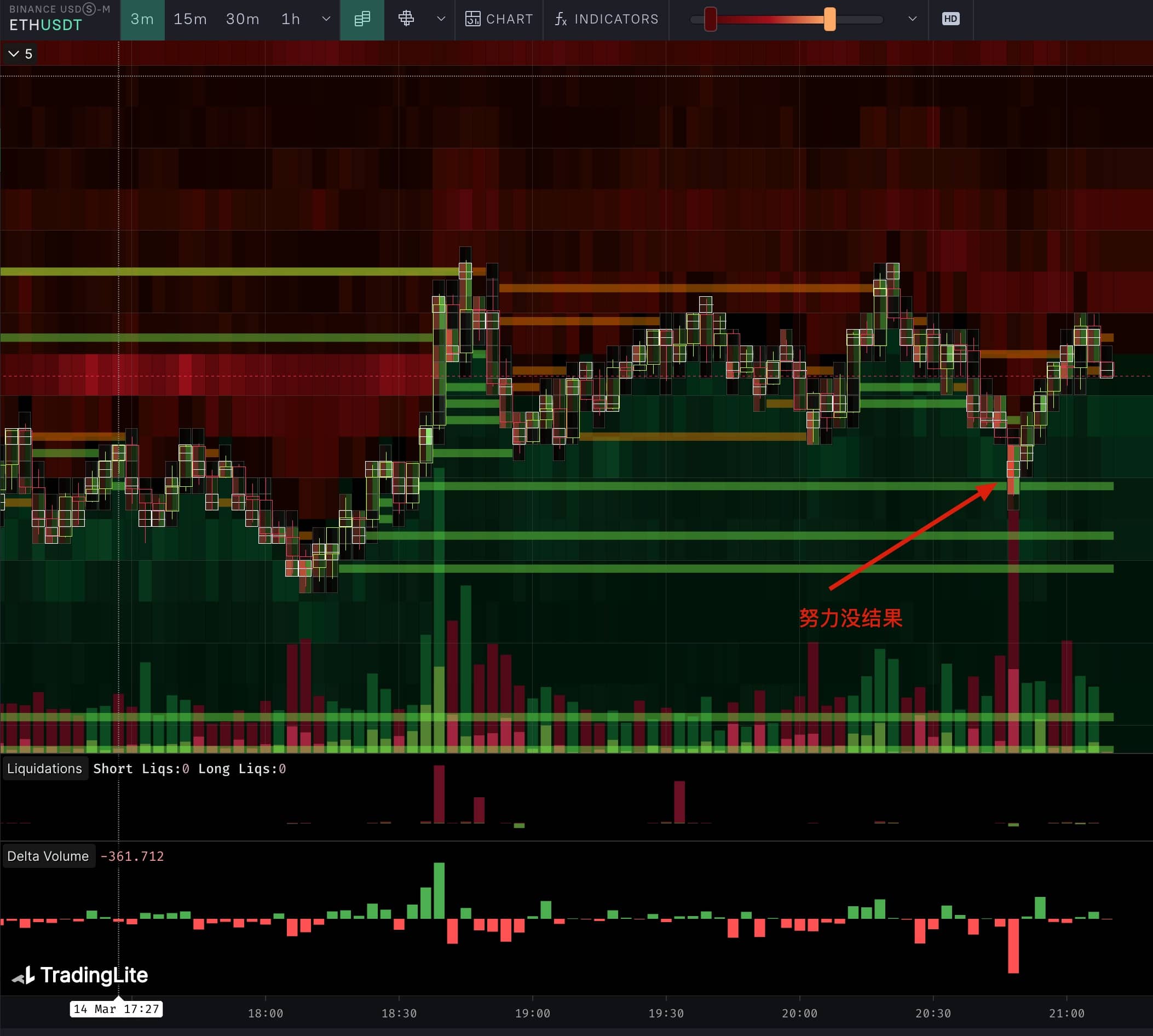Click the fx icon beside Indicators
Image resolution: width=1153 pixels, height=1036 pixels.
561,19
